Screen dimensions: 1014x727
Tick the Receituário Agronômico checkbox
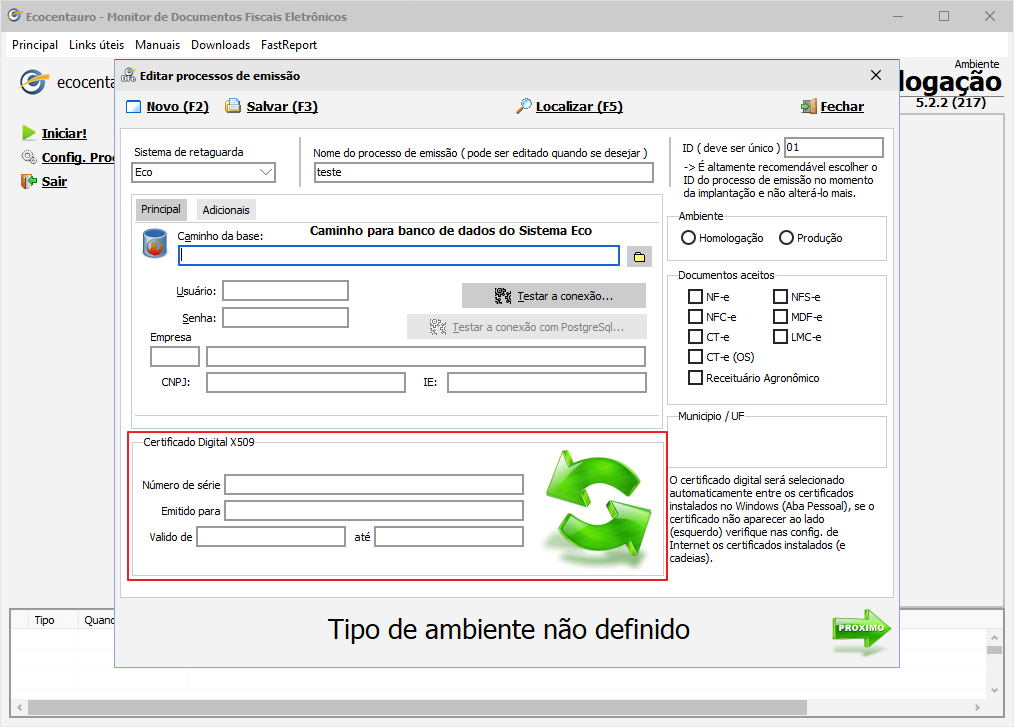pyautogui.click(x=695, y=378)
